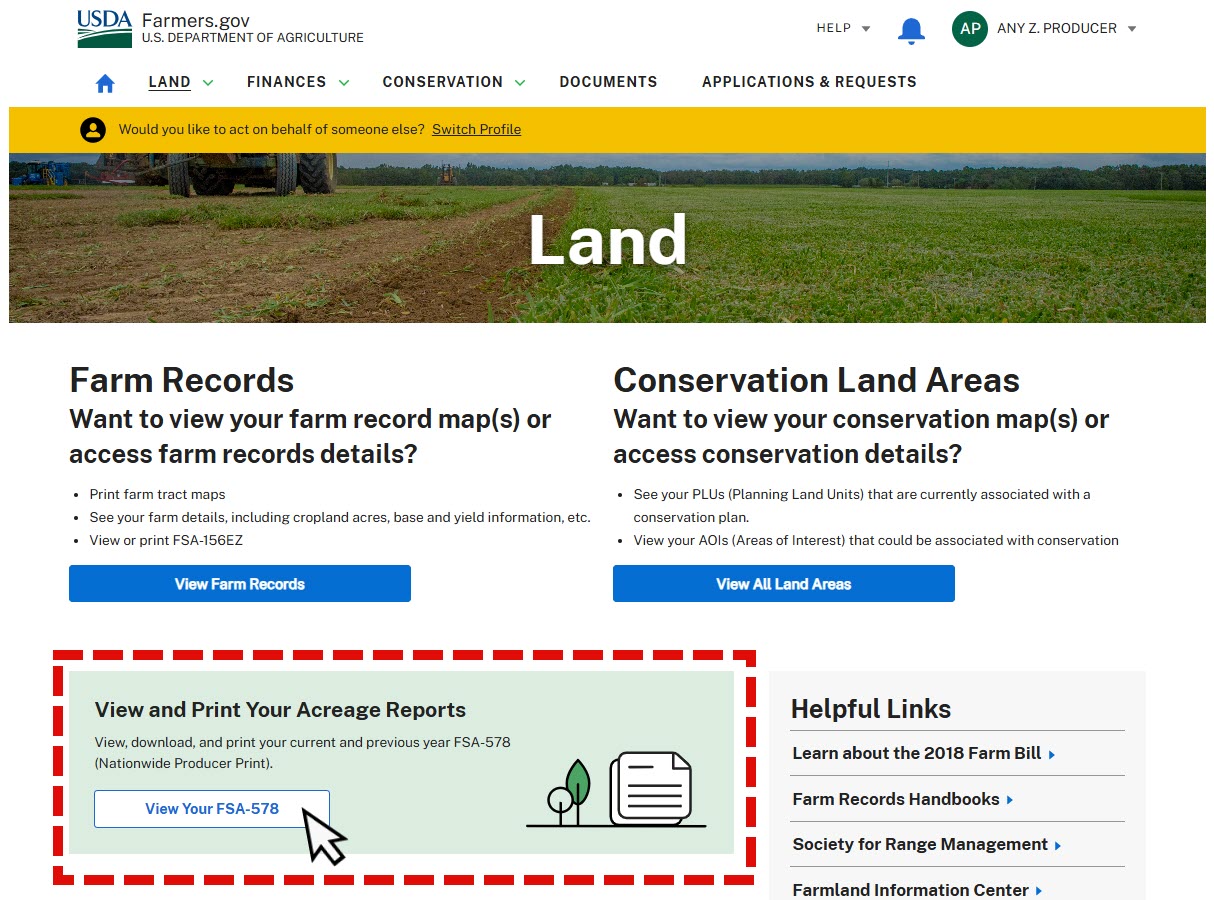The height and width of the screenshot is (900, 1214).
Task: Click the Home icon in the navigation bar
Action: pyautogui.click(x=104, y=84)
